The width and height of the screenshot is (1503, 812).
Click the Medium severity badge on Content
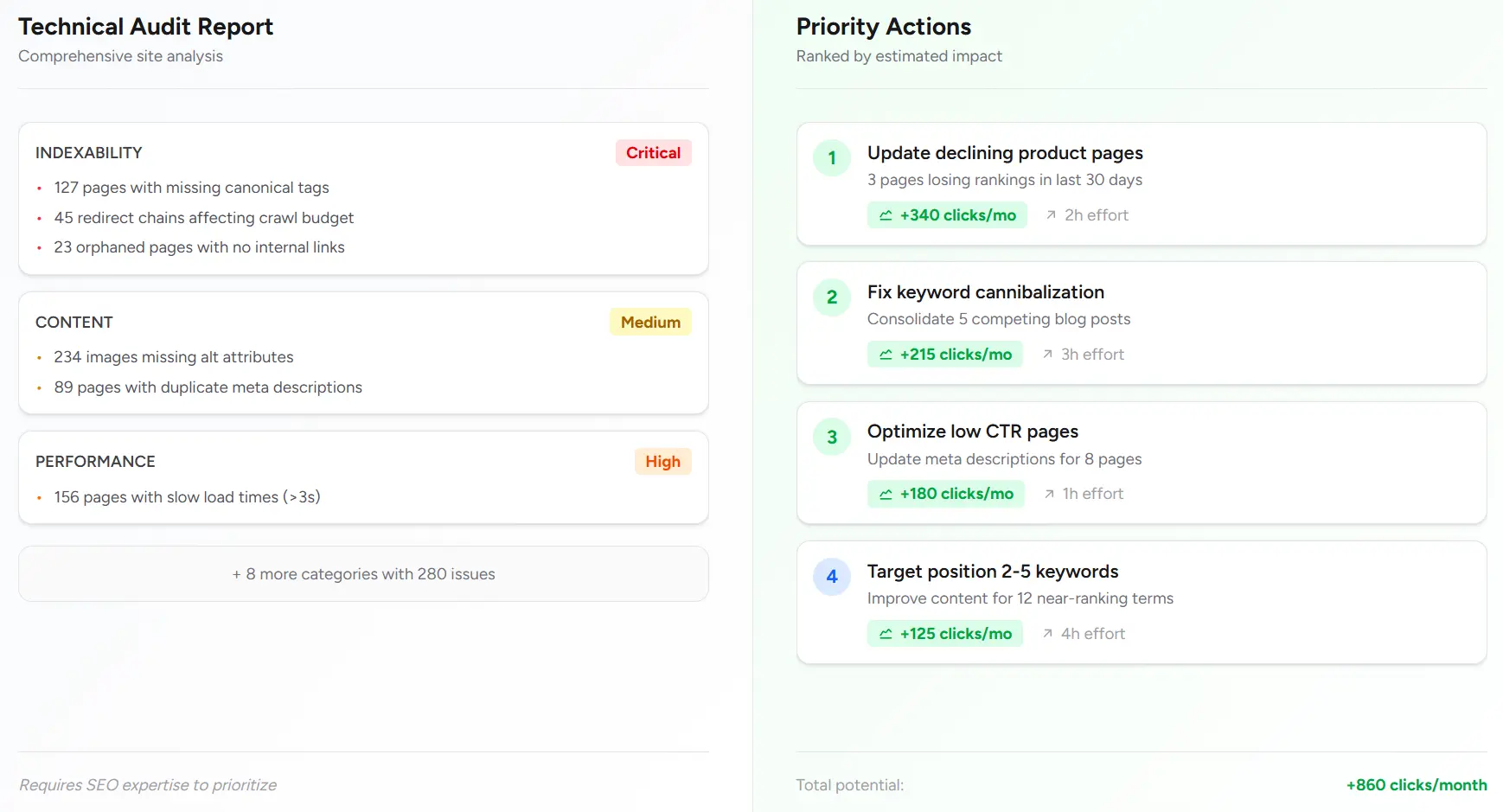(649, 322)
